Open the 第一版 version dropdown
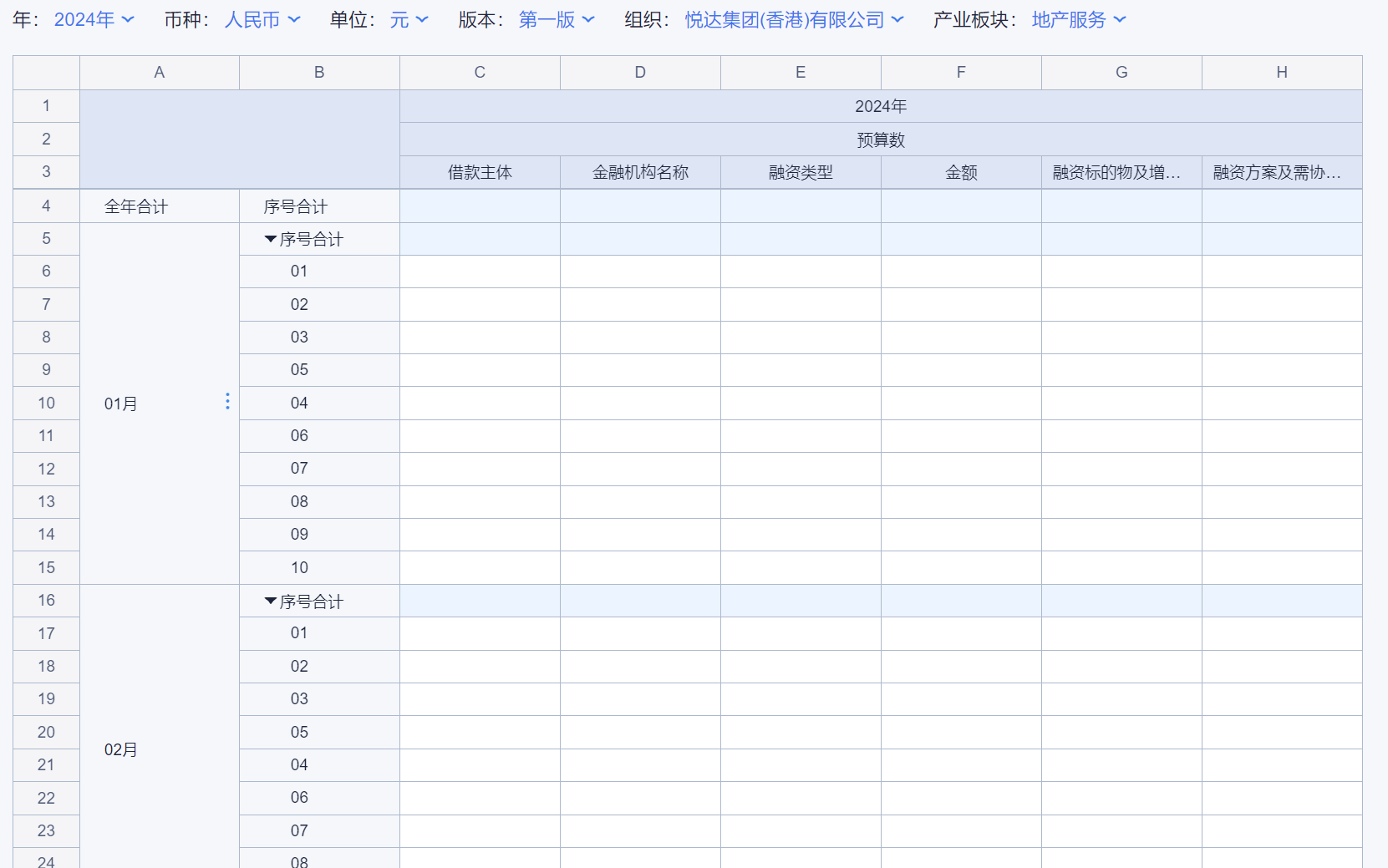This screenshot has height=868, width=1388. point(556,20)
